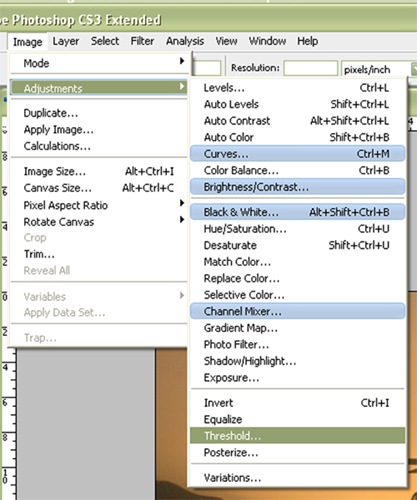Click the Resolution input field
Image resolution: width=417 pixels, height=500 pixels.
click(310, 68)
